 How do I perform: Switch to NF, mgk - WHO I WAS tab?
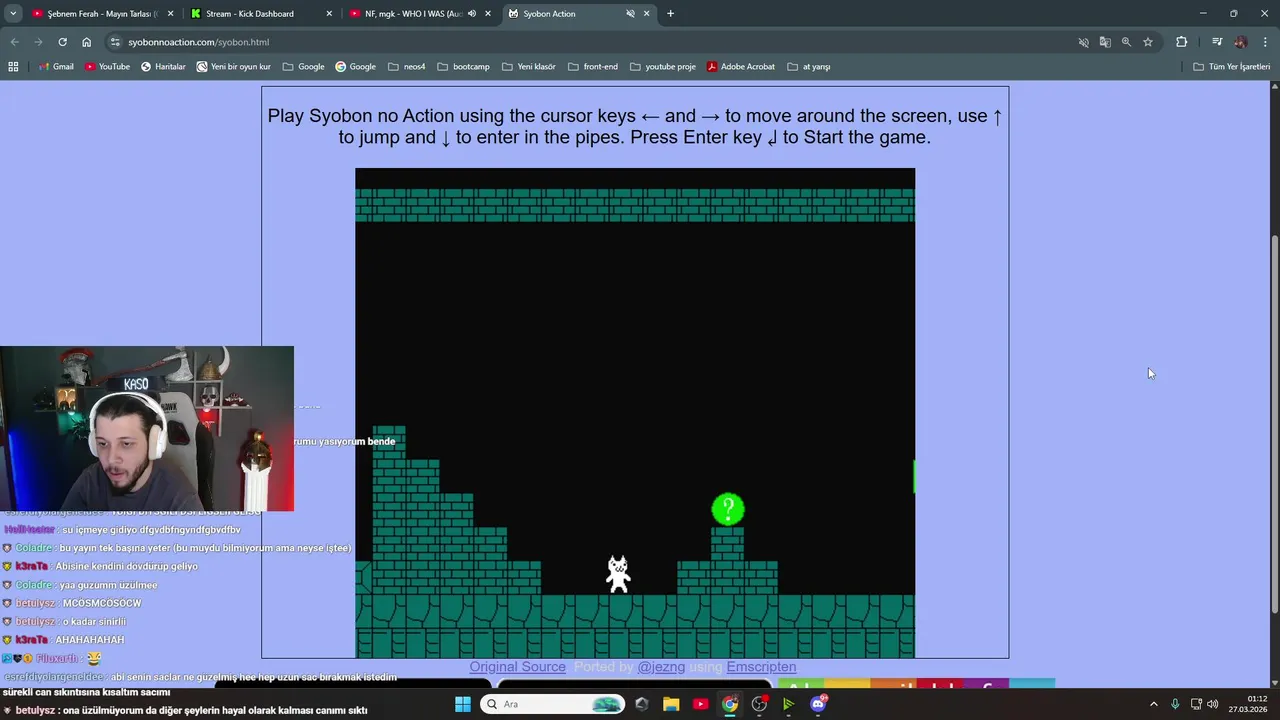(x=419, y=14)
